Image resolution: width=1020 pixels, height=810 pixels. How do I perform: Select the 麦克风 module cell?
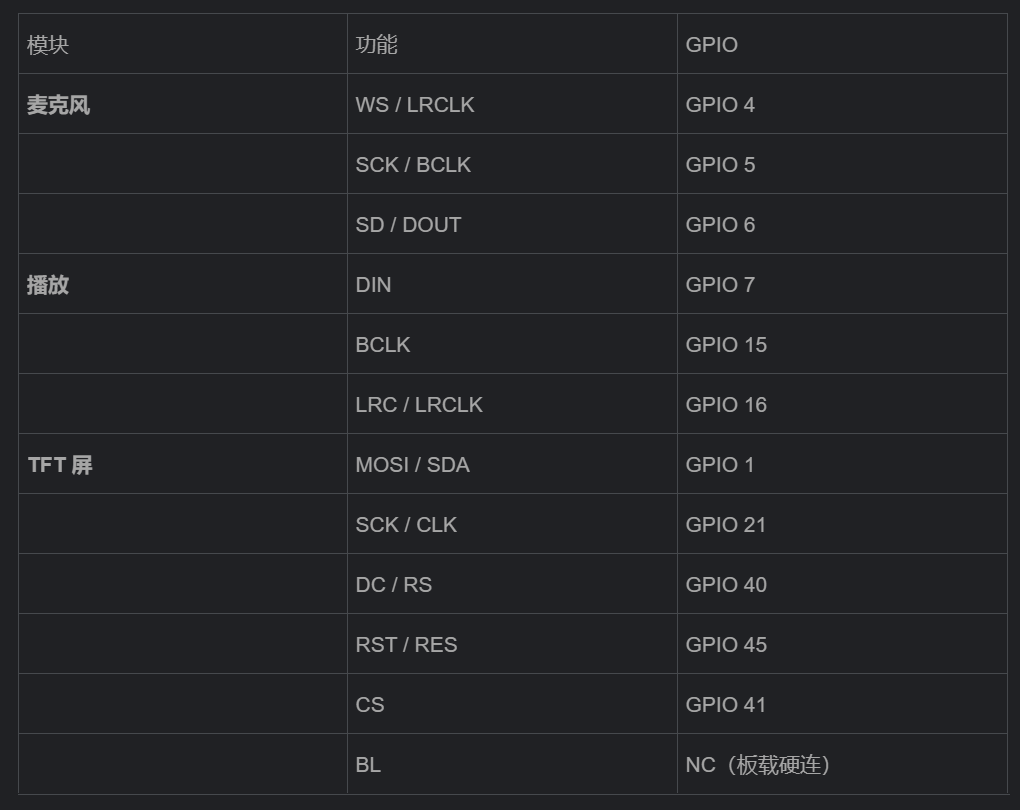point(183,103)
